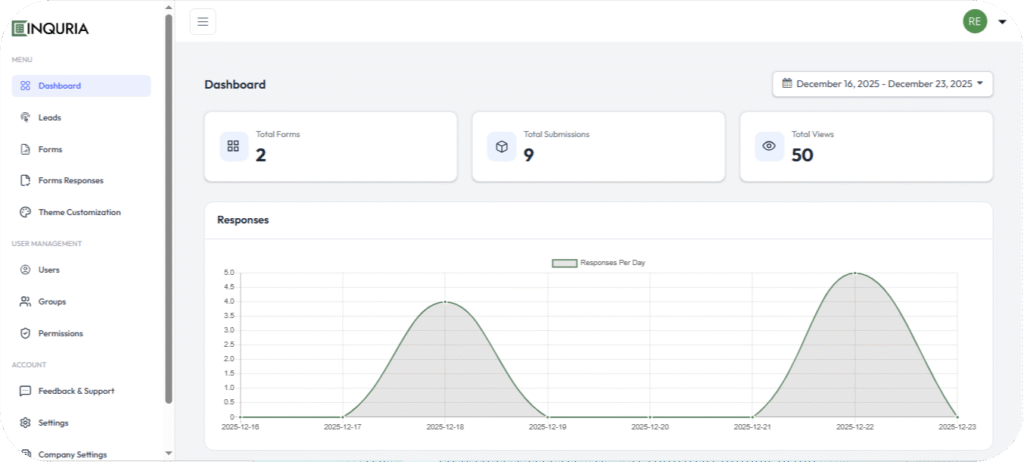Click the Users person icon
Viewport: 1024px width, 462px height.
tap(25, 270)
